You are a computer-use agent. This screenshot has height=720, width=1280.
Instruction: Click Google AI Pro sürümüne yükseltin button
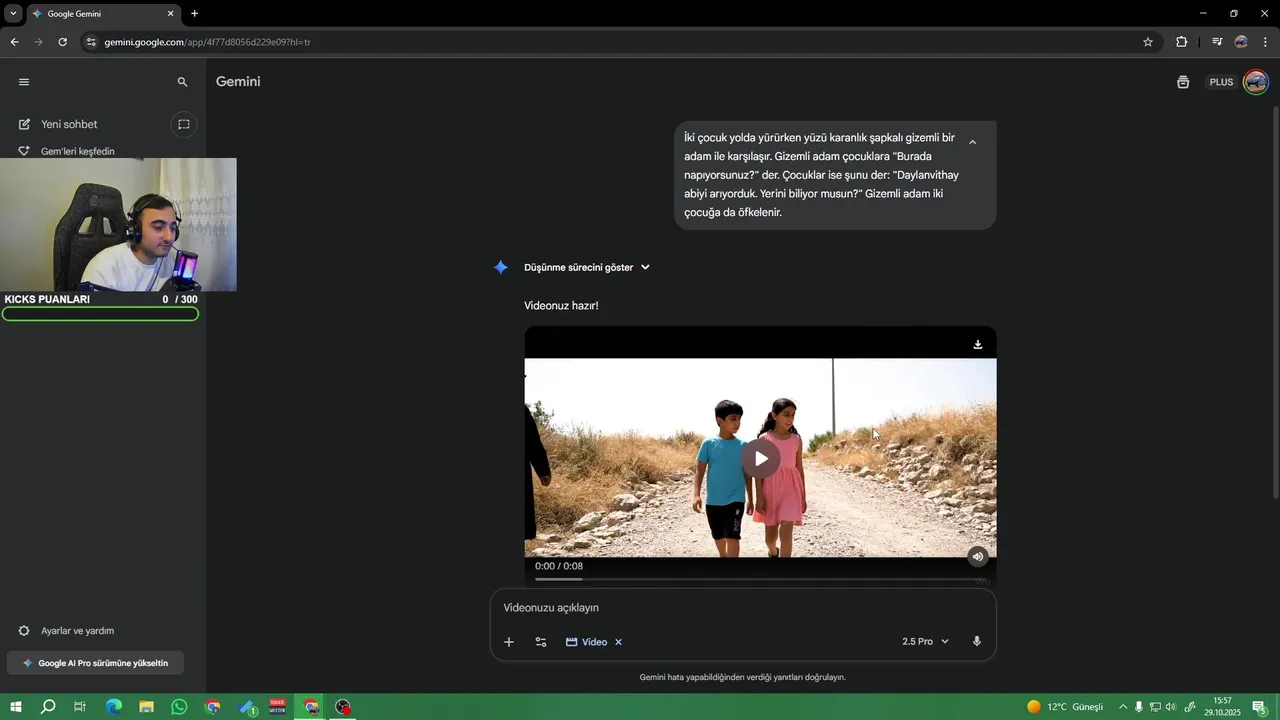point(95,663)
